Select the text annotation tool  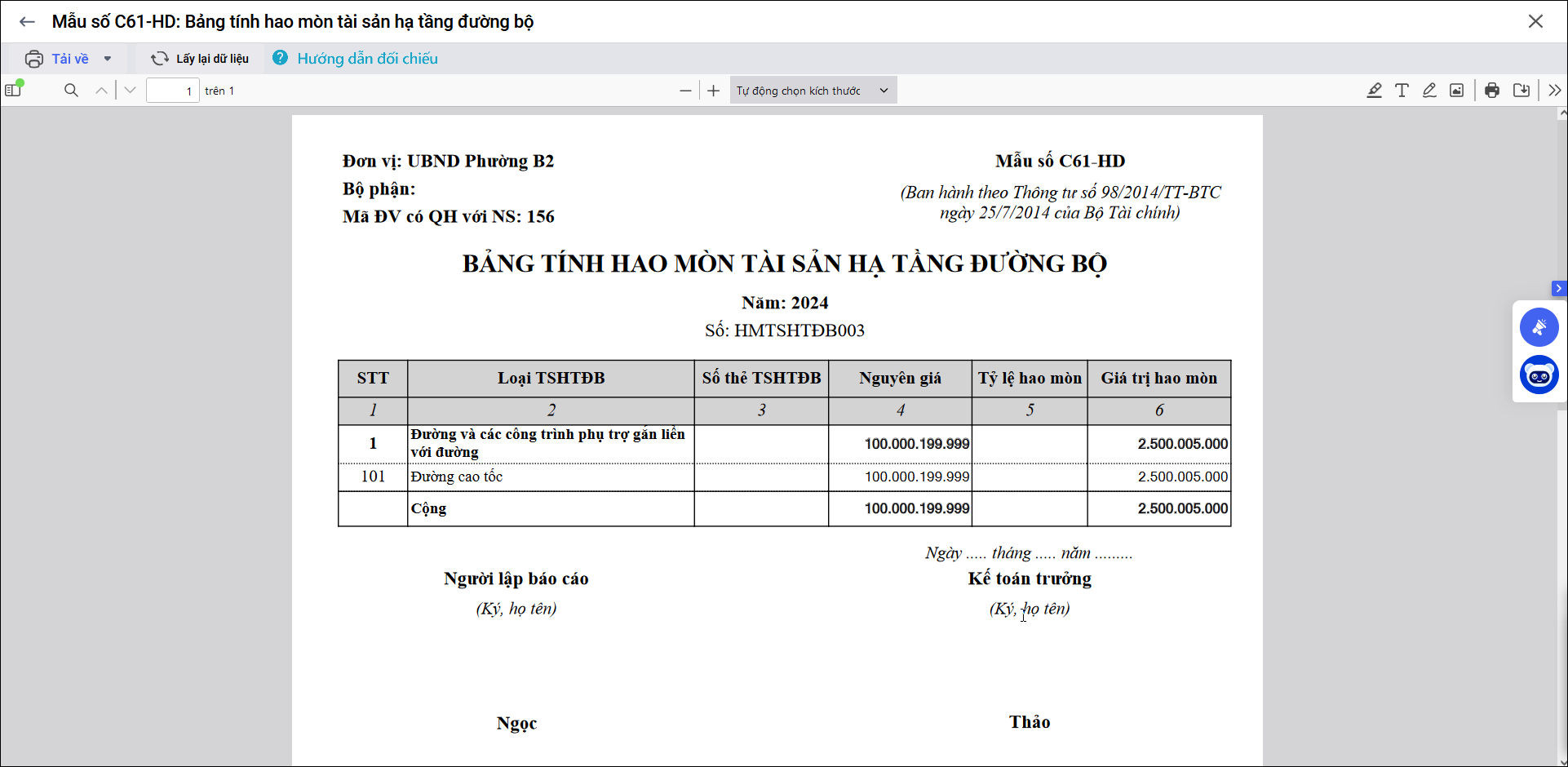pos(1402,91)
